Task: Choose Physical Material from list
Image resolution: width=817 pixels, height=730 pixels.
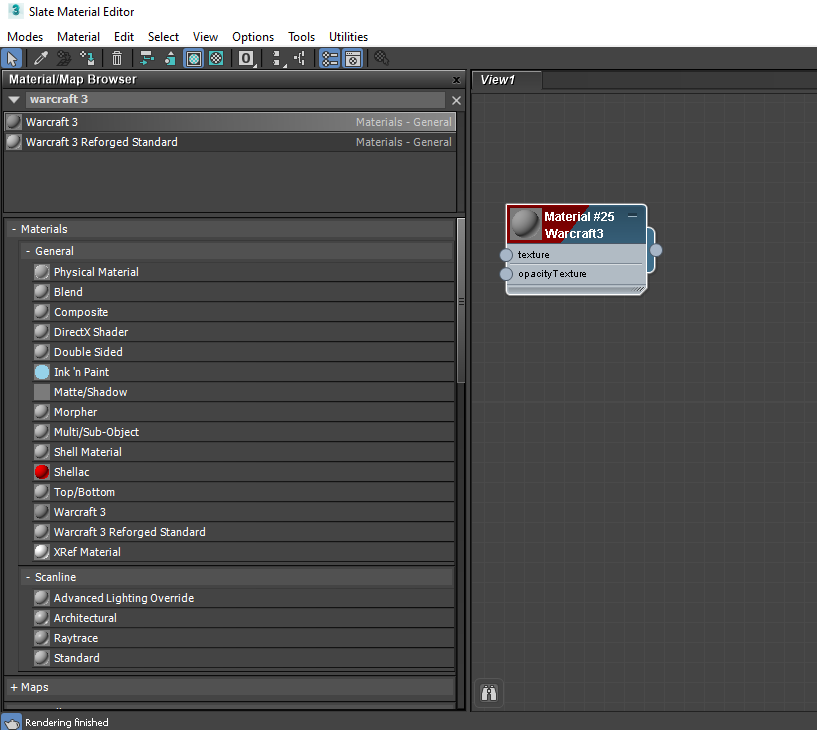Action: tap(243, 272)
